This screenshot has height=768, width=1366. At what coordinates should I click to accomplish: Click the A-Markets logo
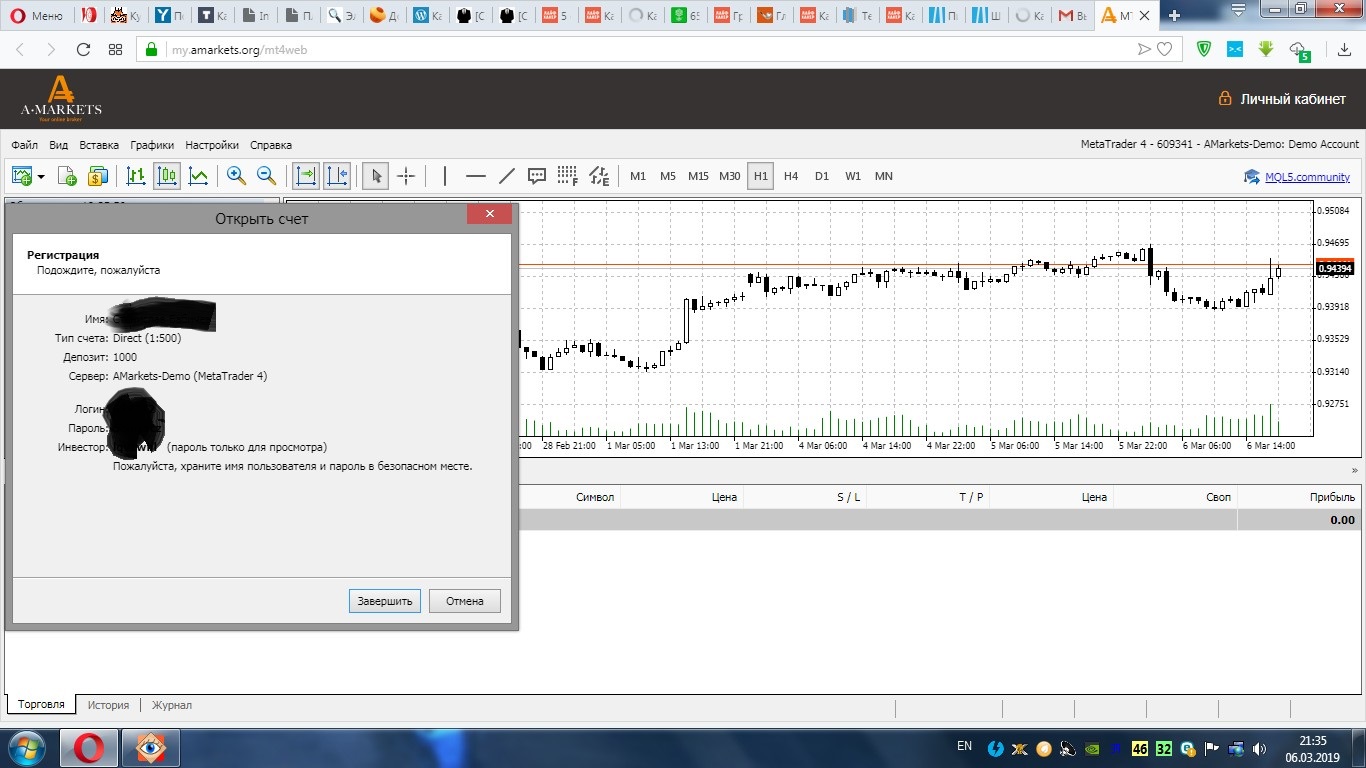click(61, 98)
